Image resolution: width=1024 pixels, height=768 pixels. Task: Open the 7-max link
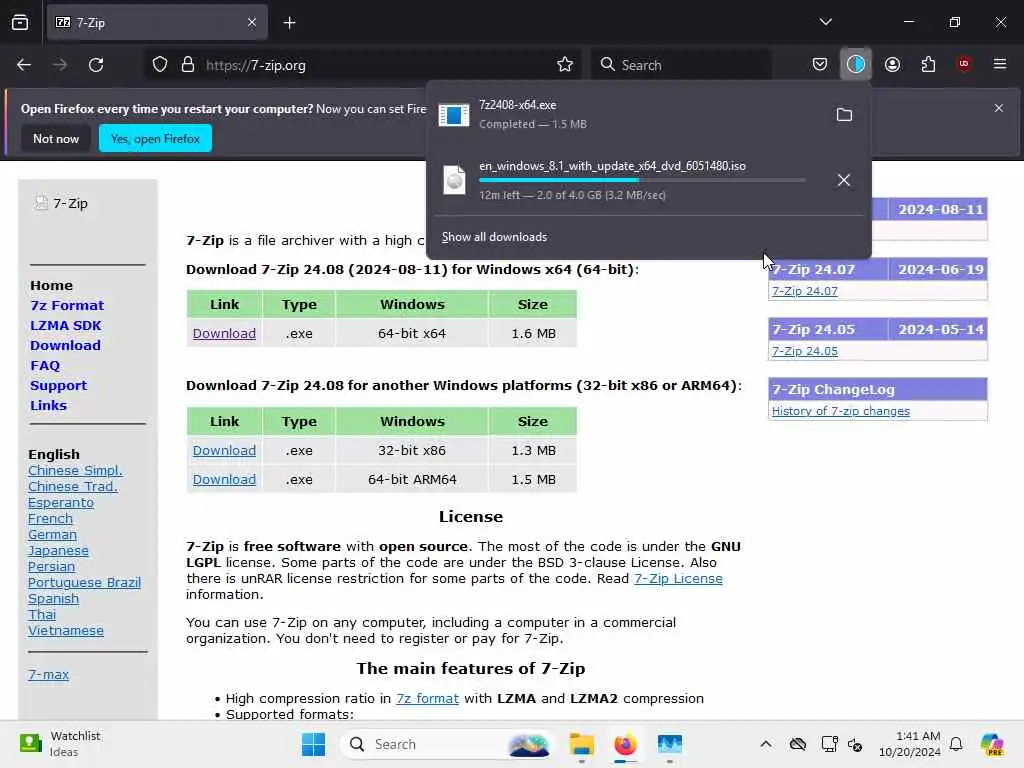[48, 675]
